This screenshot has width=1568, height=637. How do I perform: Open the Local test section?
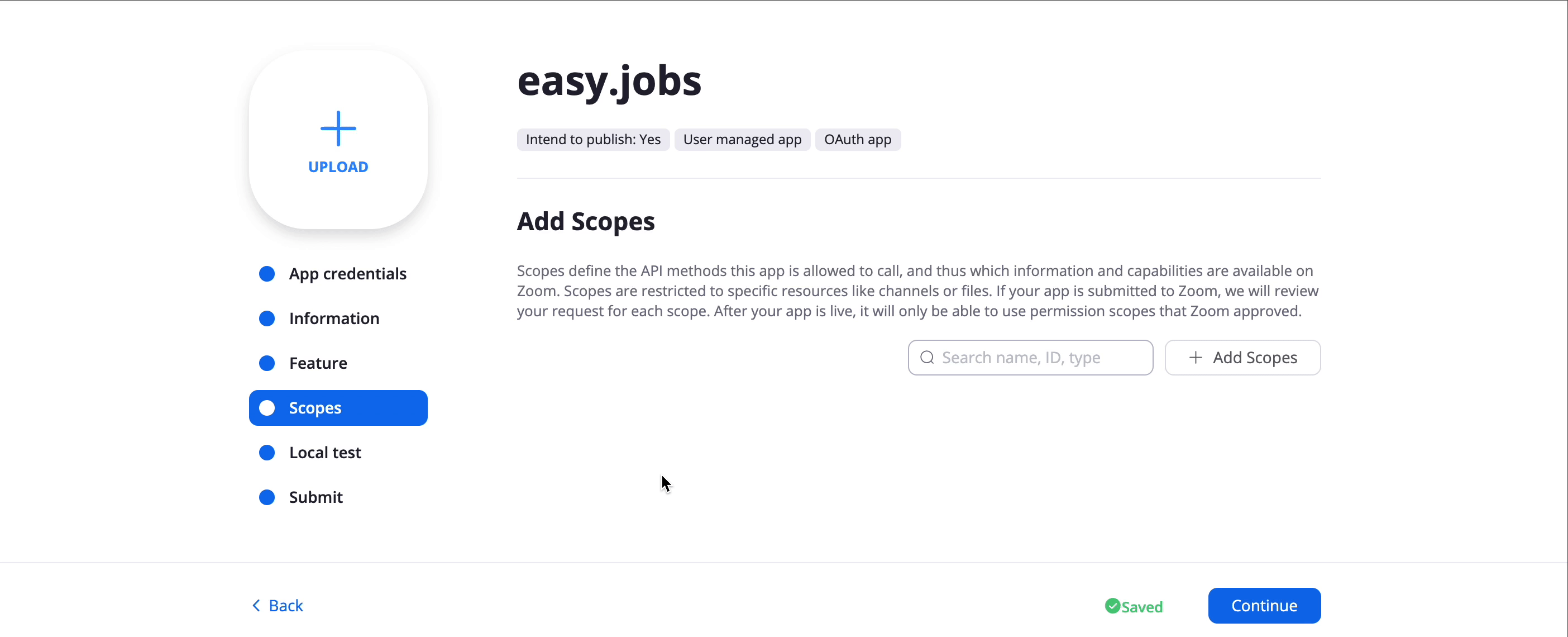point(338,453)
